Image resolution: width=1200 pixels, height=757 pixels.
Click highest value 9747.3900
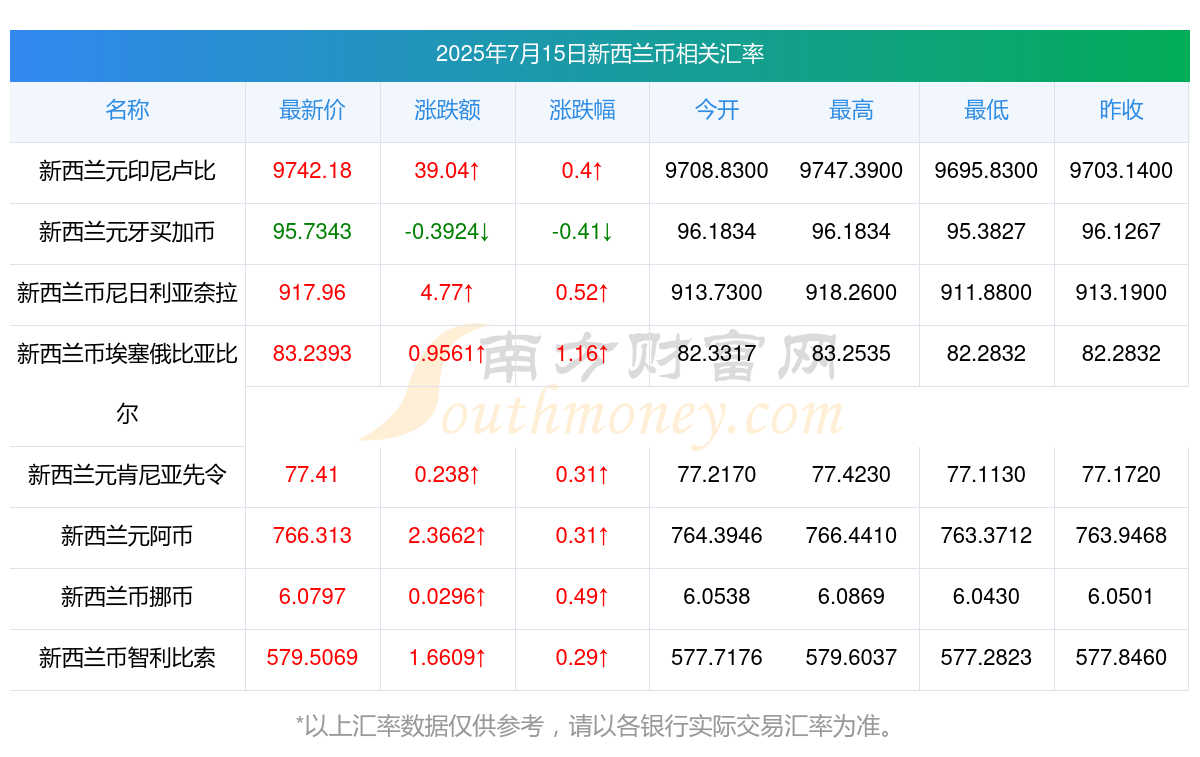(851, 171)
